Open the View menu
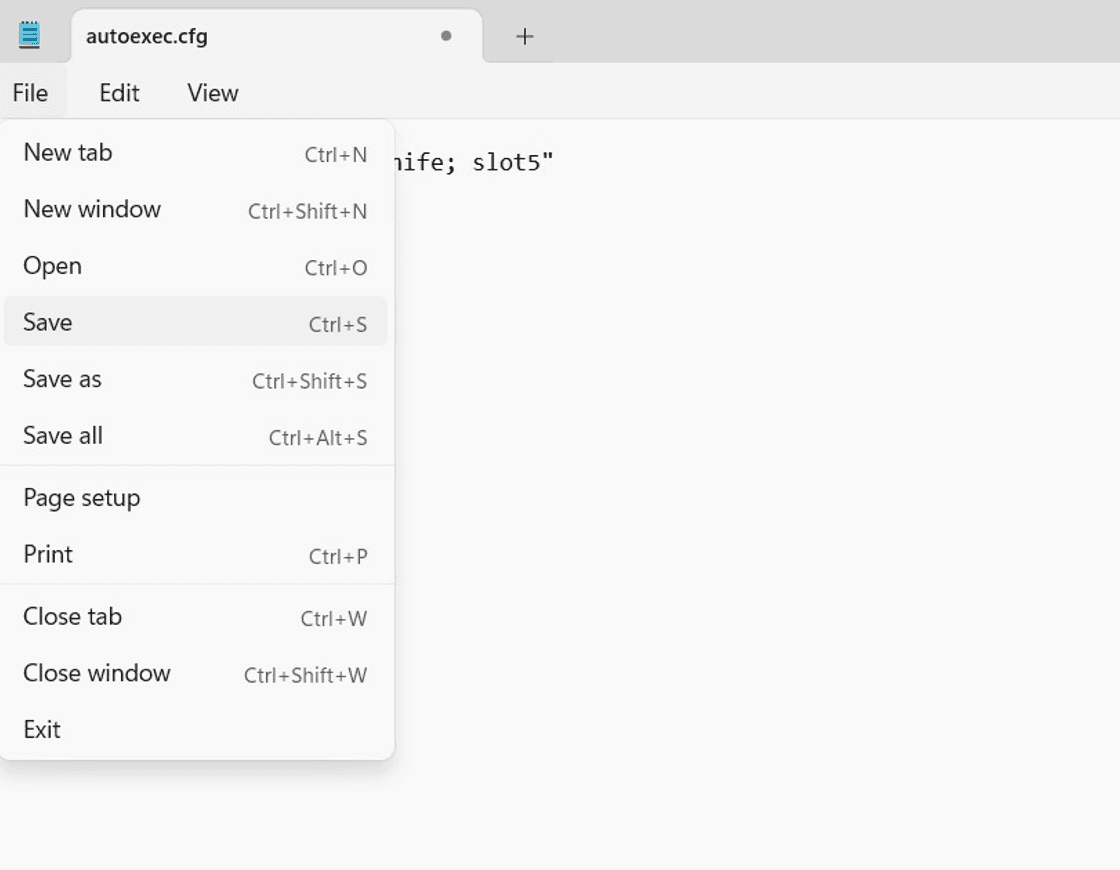Screen dimensions: 1120x870 (212, 93)
